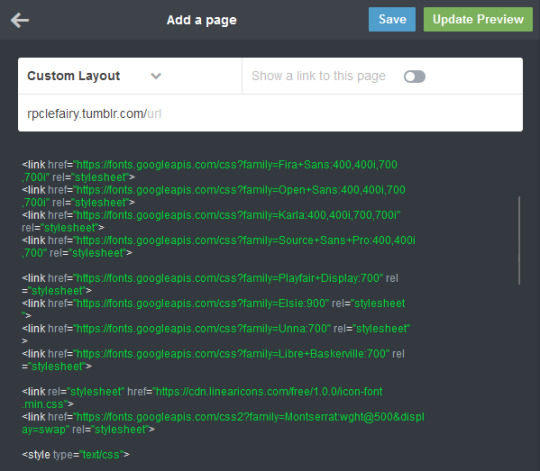This screenshot has height=471, width=540.
Task: Click the Libre+Baskerville font link line
Action: (213, 359)
